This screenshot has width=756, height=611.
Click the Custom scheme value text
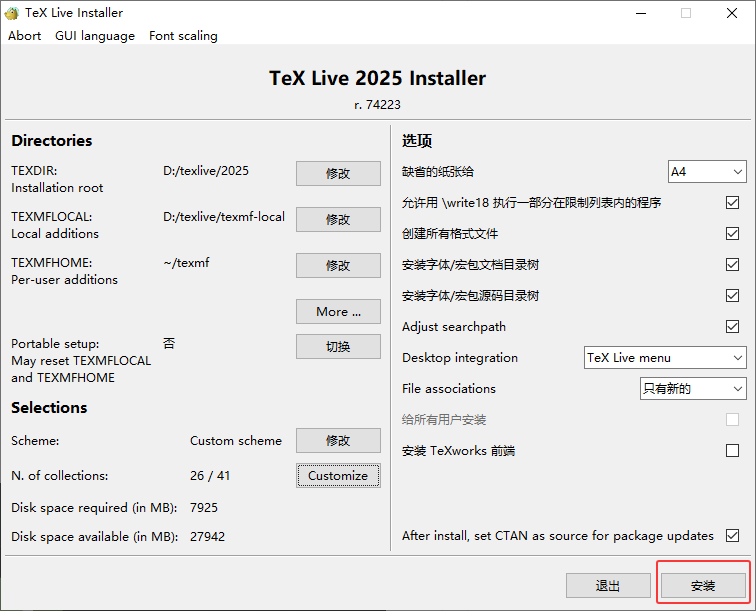coord(236,441)
